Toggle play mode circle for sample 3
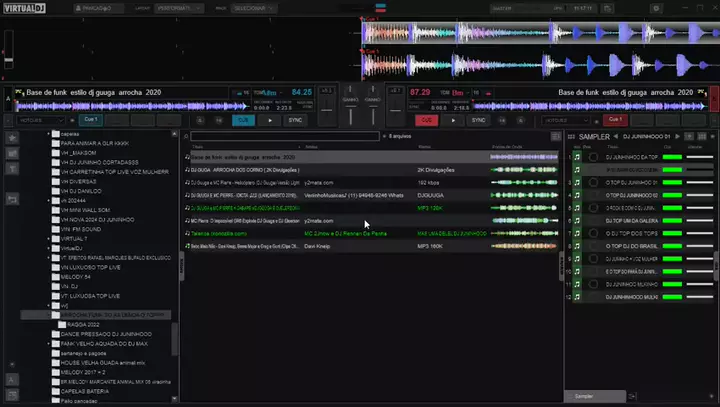The image size is (720, 407). [593, 182]
